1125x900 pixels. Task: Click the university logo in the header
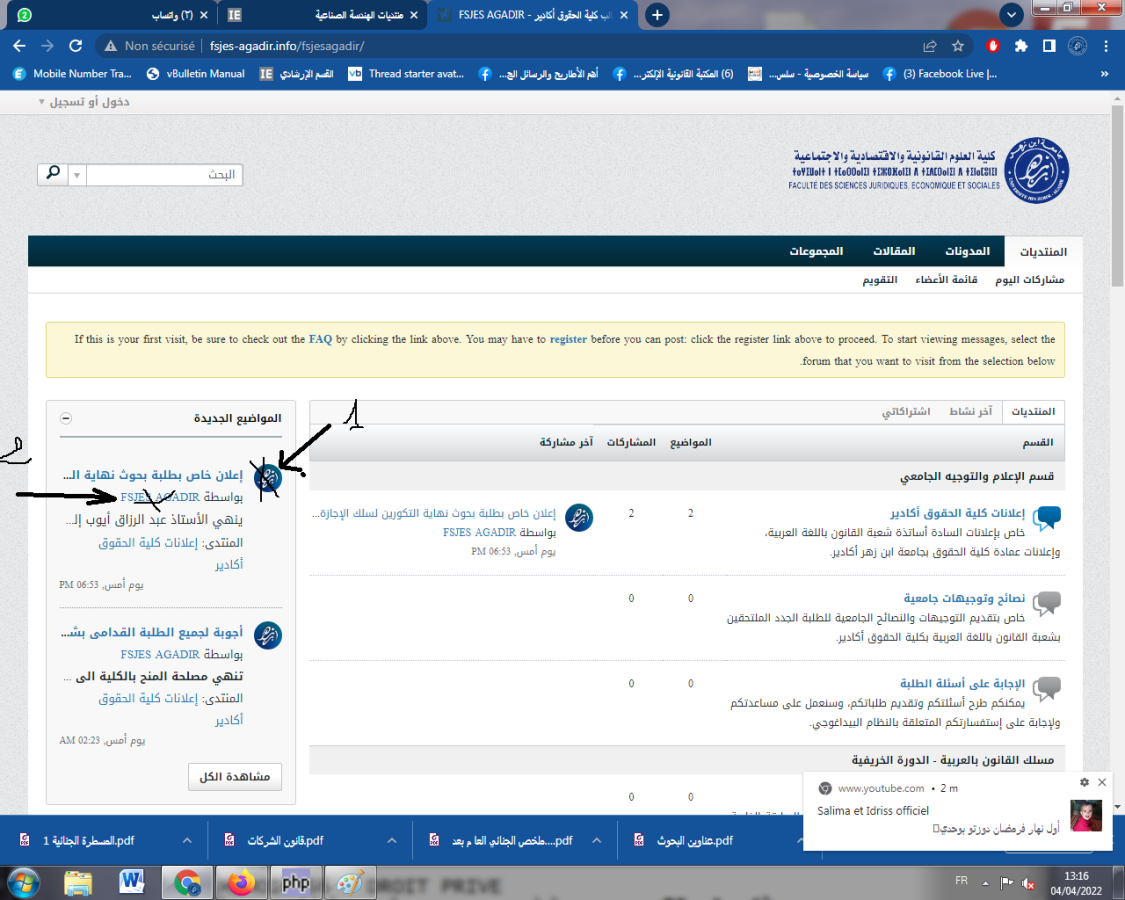[x=1036, y=170]
